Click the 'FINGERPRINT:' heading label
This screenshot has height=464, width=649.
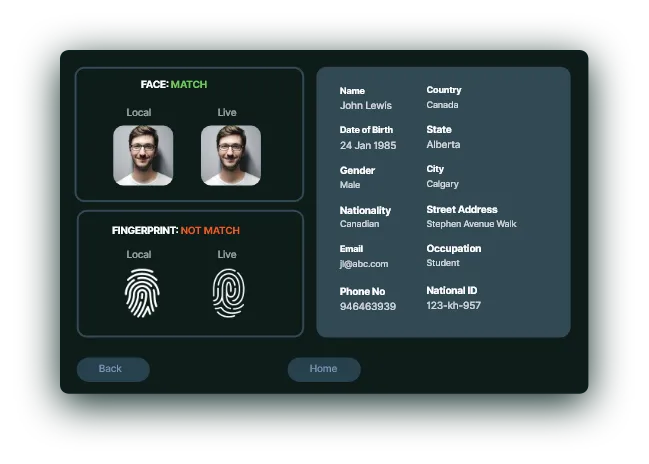tap(145, 231)
